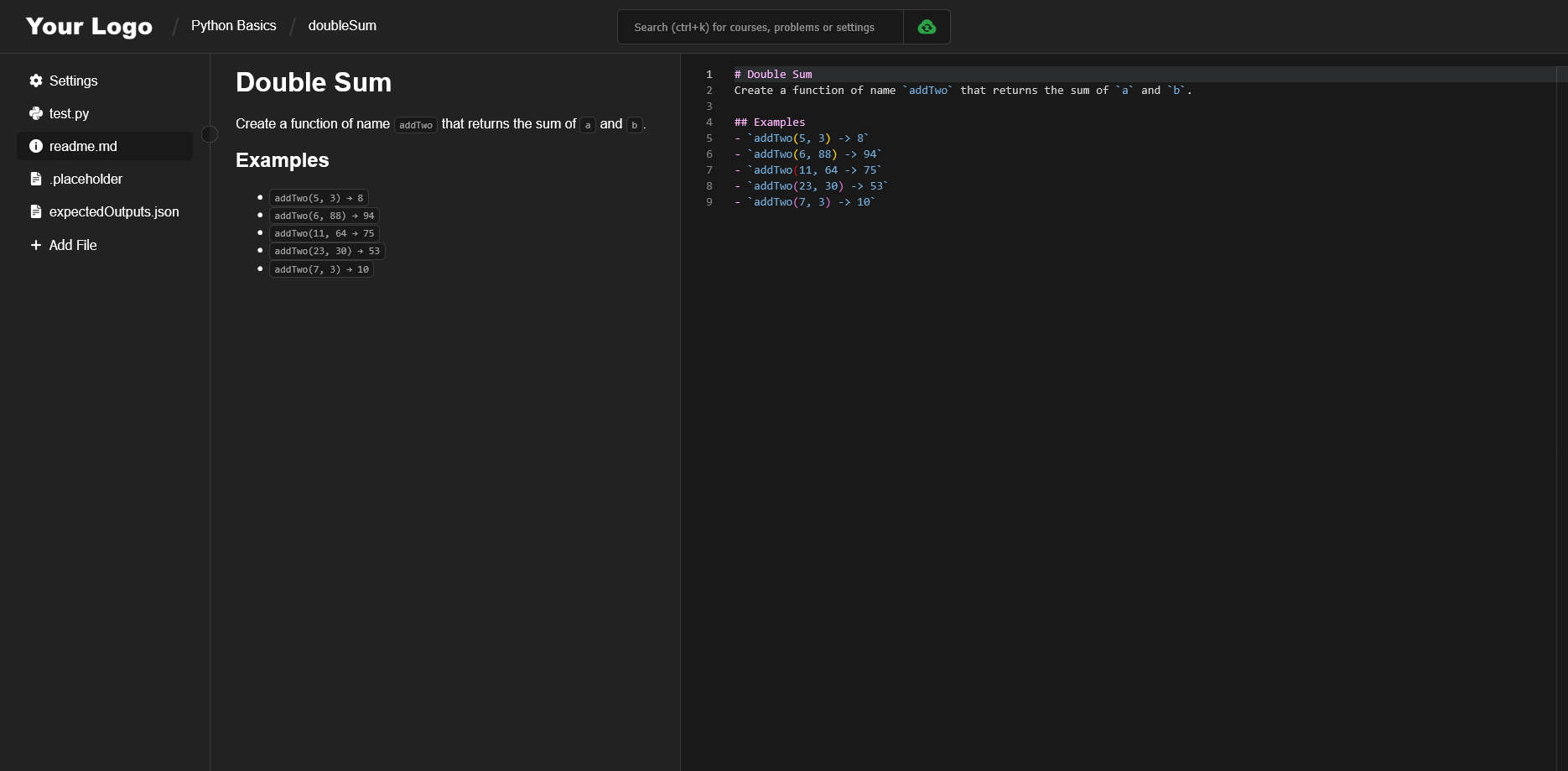Click the Settings gear icon

click(x=36, y=81)
